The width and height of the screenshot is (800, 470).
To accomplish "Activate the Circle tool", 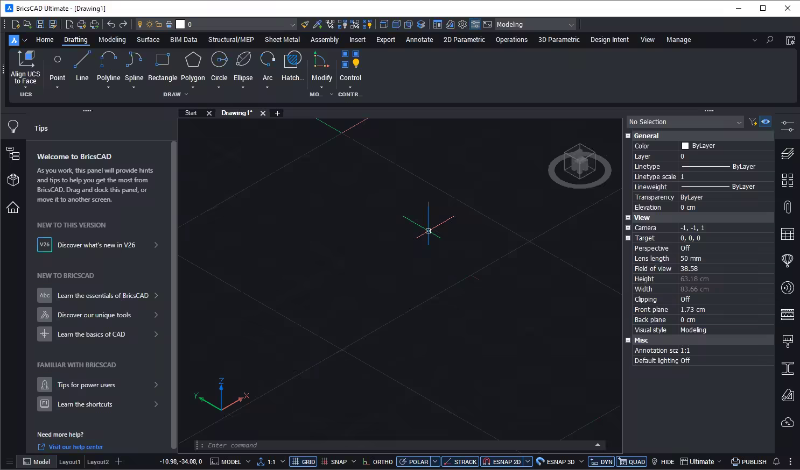I will point(219,61).
